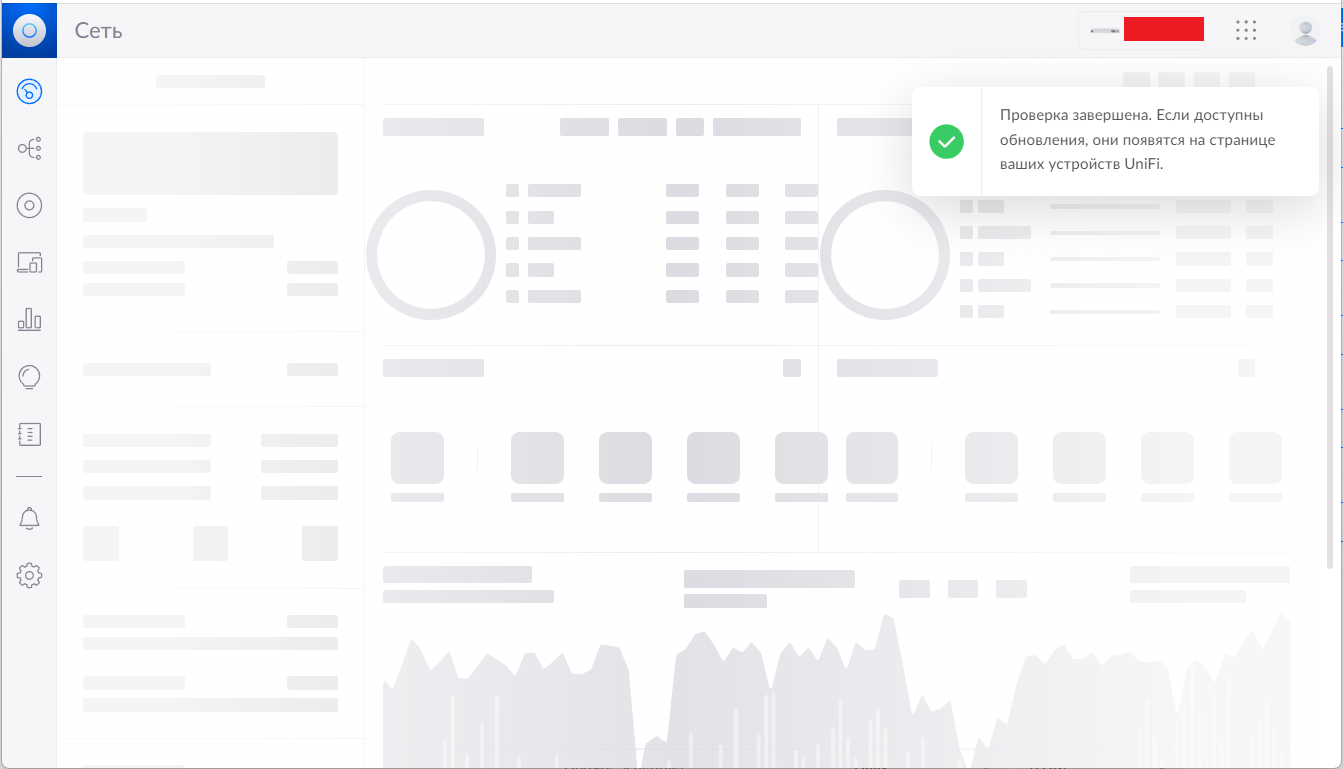The height and width of the screenshot is (769, 1343).
Task: View alerts with the bell icon
Action: tap(29, 518)
